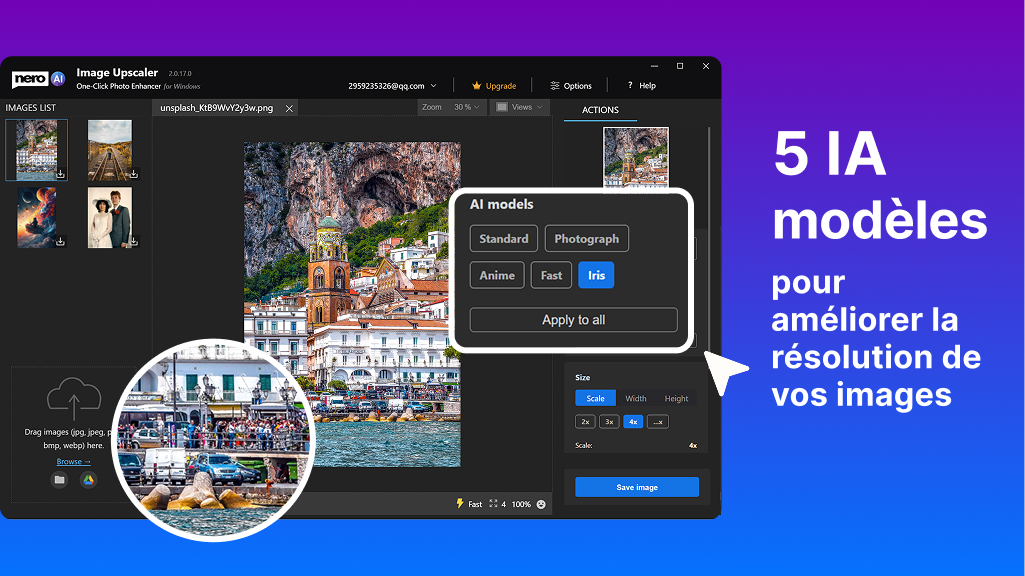1025x576 pixels.
Task: Click the fit-to-screen icon near 100%
Action: coord(492,503)
